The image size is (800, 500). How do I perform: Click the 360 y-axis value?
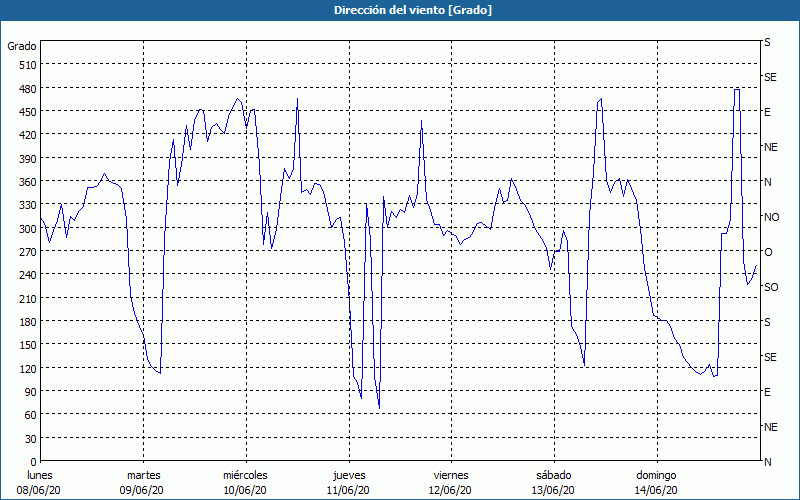(x=28, y=182)
